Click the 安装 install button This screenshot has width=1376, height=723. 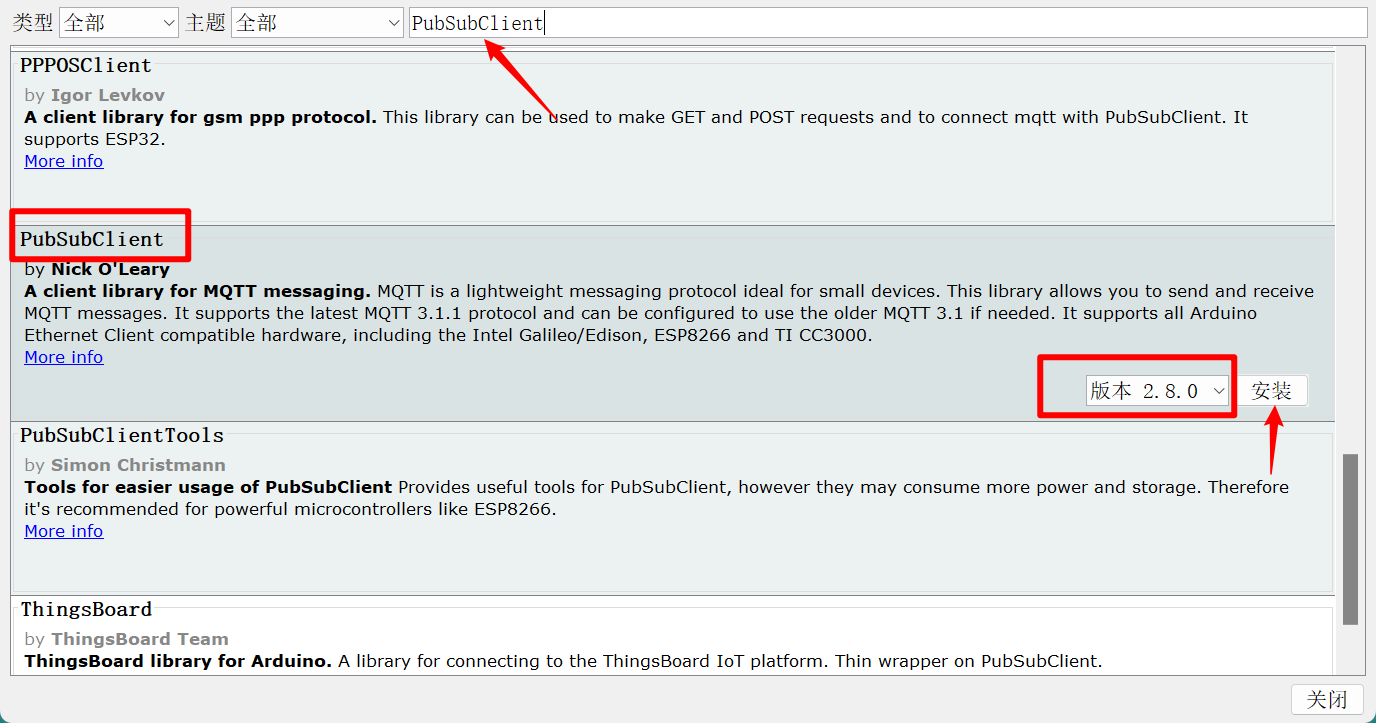click(1272, 391)
